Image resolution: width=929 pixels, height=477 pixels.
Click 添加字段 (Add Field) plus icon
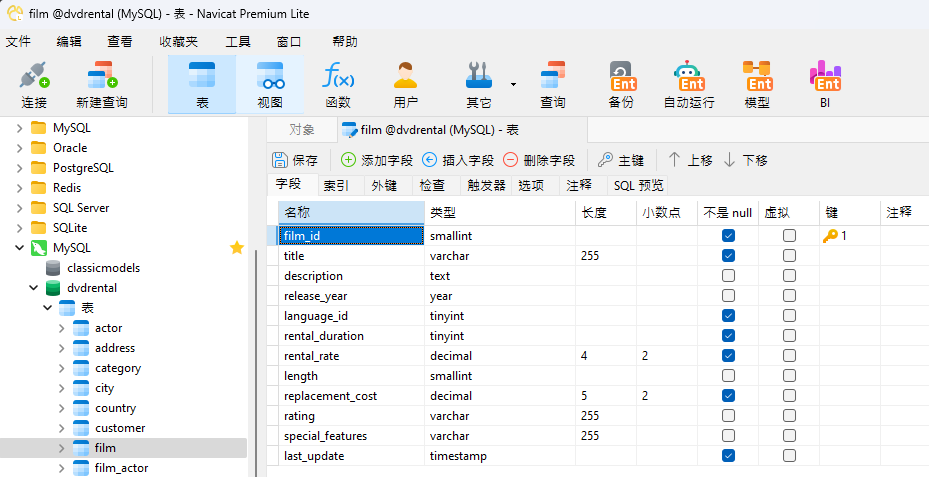[348, 160]
